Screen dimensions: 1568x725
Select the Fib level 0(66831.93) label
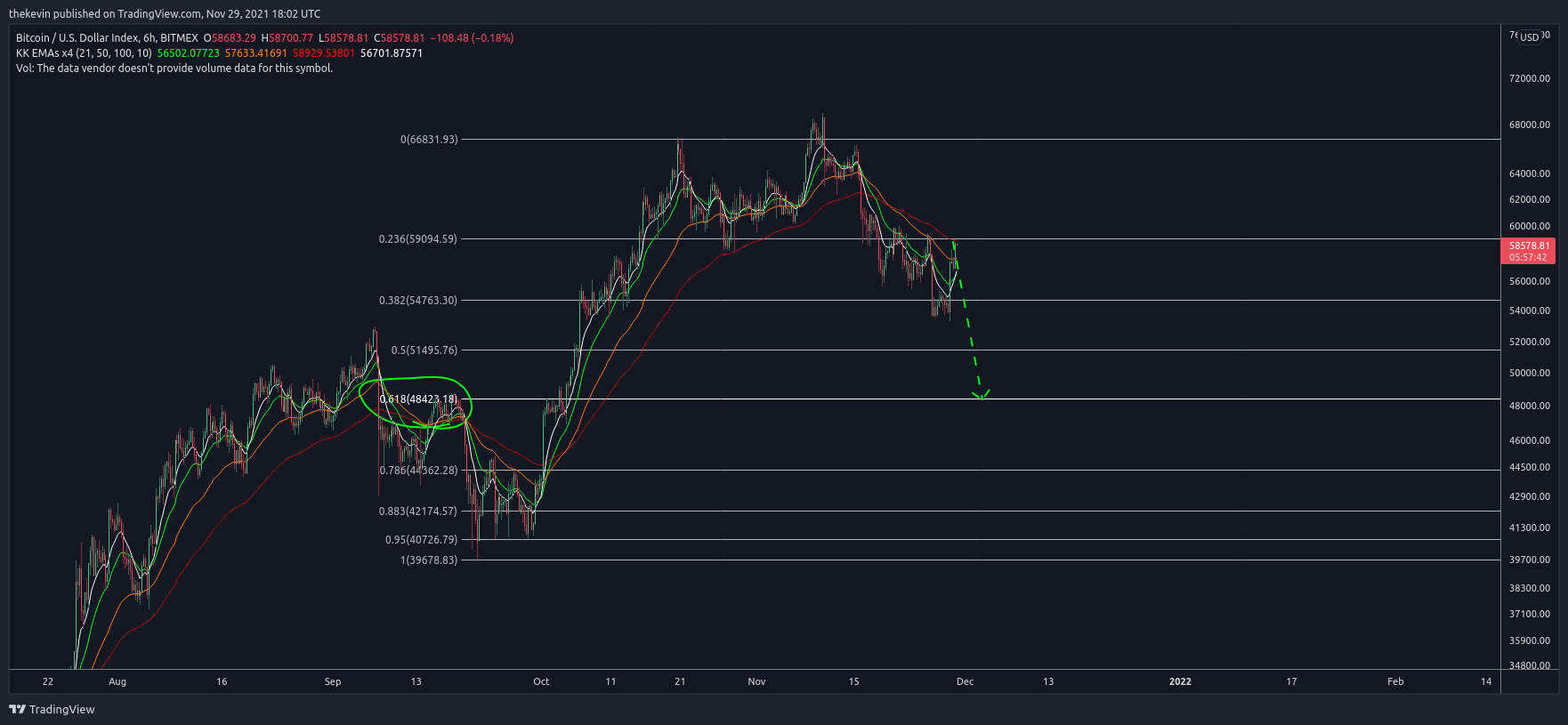pos(429,140)
